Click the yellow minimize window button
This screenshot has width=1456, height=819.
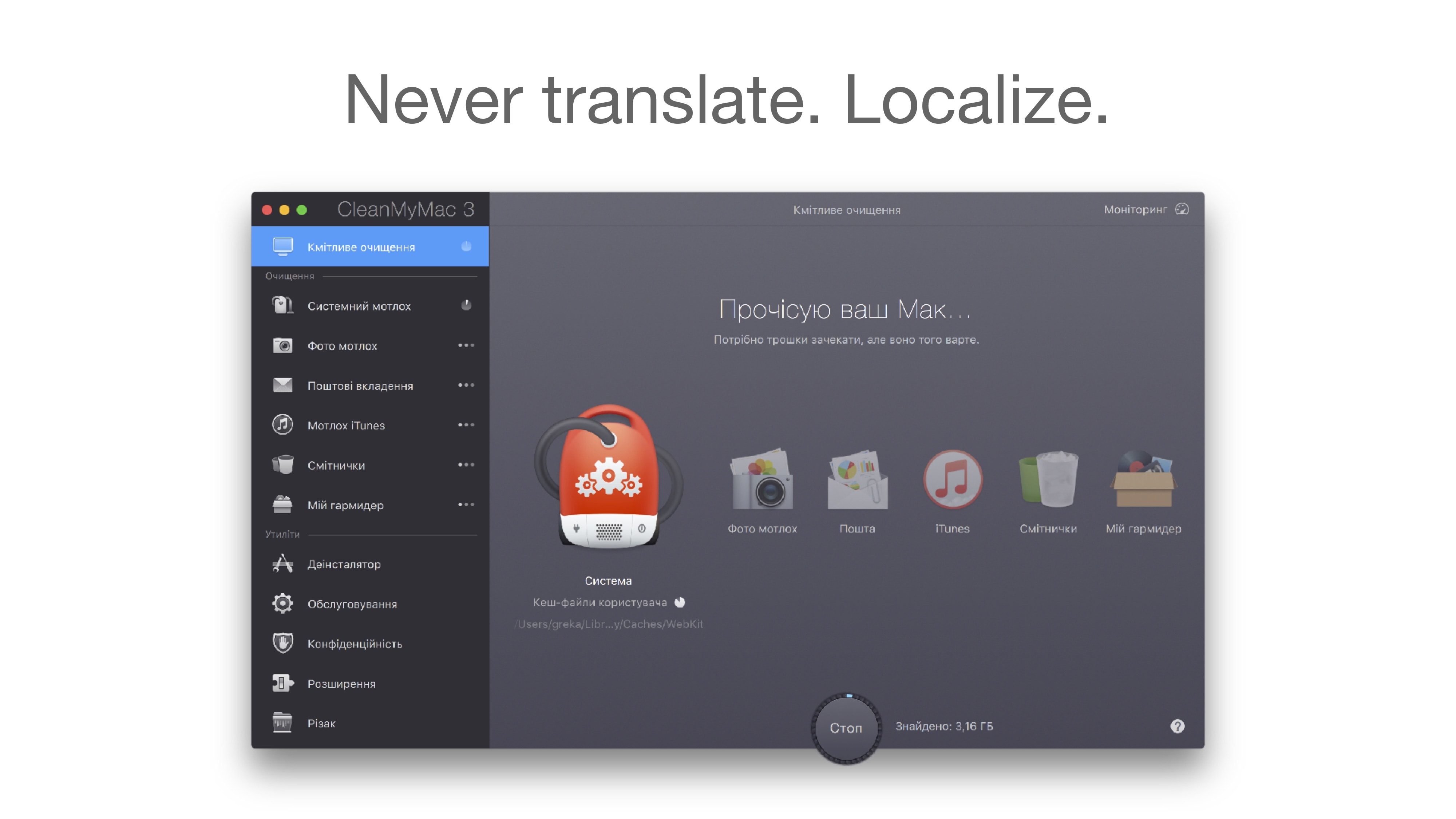284,210
